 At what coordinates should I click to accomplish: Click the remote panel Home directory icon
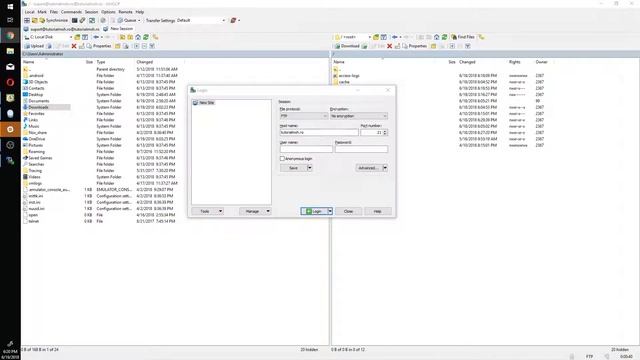436,37
